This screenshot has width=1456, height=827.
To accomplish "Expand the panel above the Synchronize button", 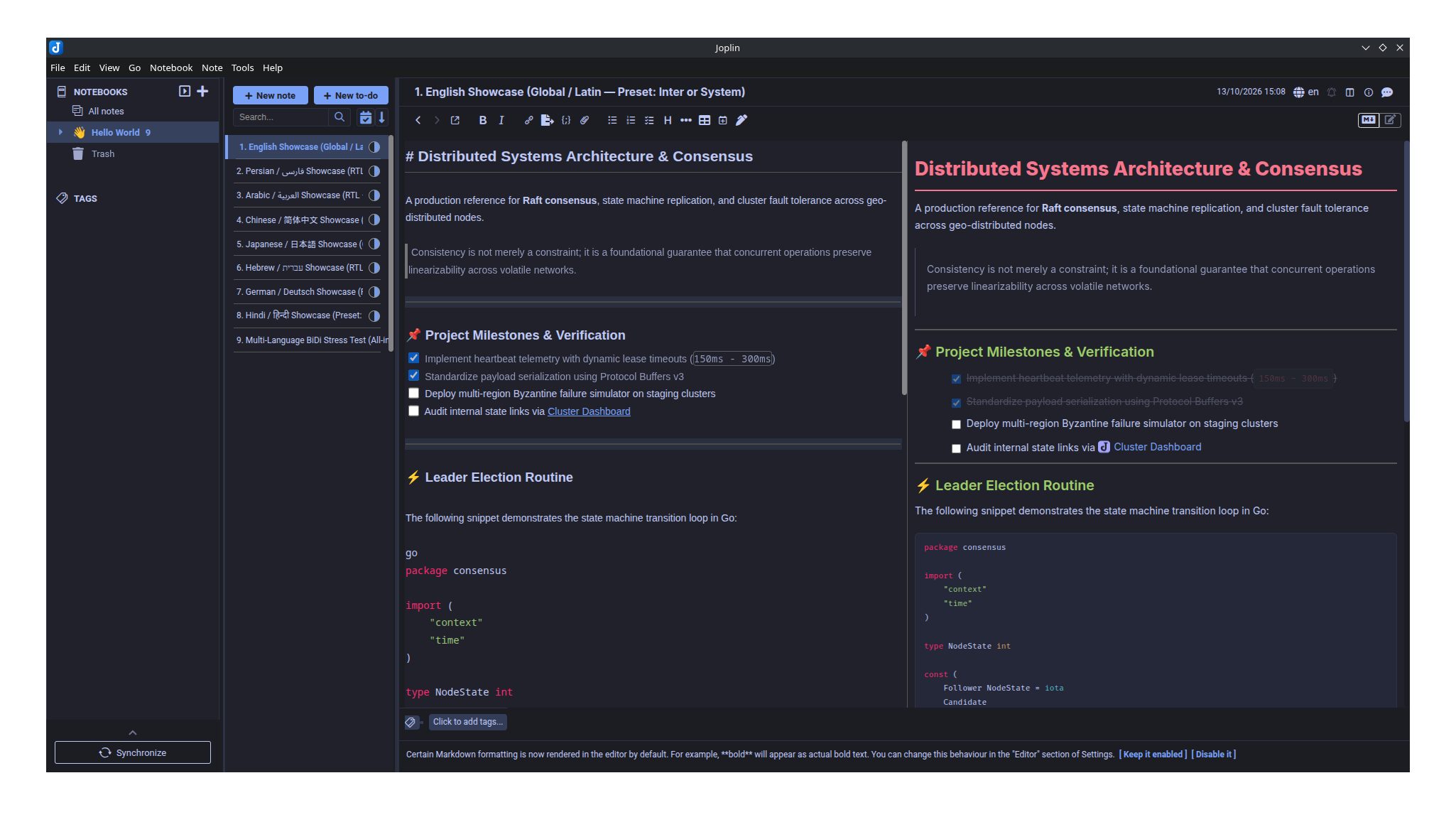I will [133, 733].
